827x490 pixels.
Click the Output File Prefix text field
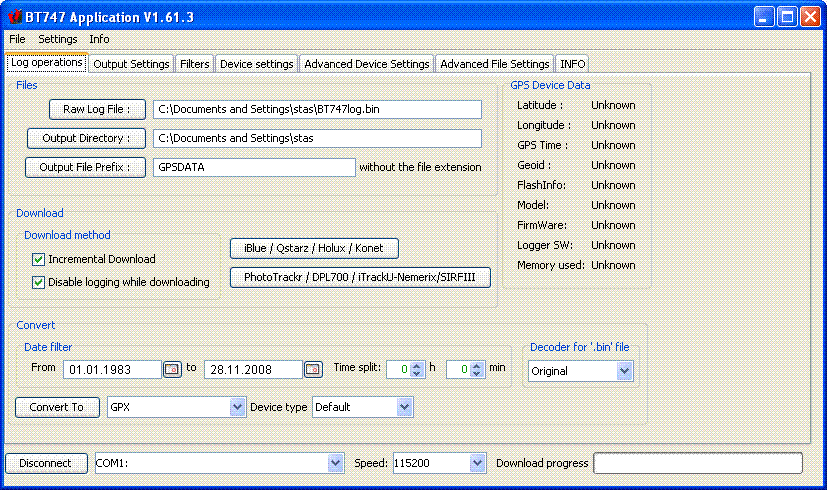[254, 167]
